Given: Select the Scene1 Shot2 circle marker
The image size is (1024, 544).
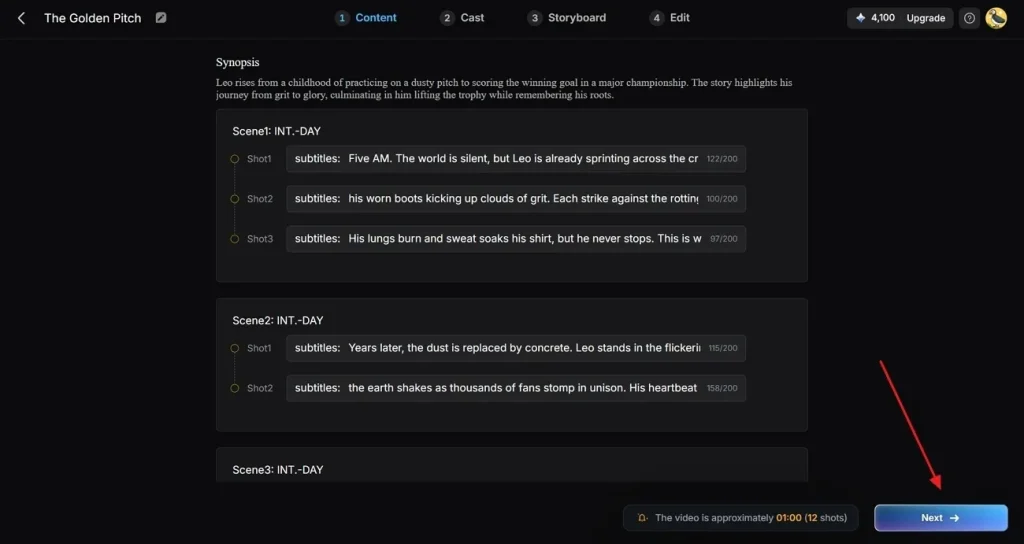Looking at the screenshot, I should point(234,199).
